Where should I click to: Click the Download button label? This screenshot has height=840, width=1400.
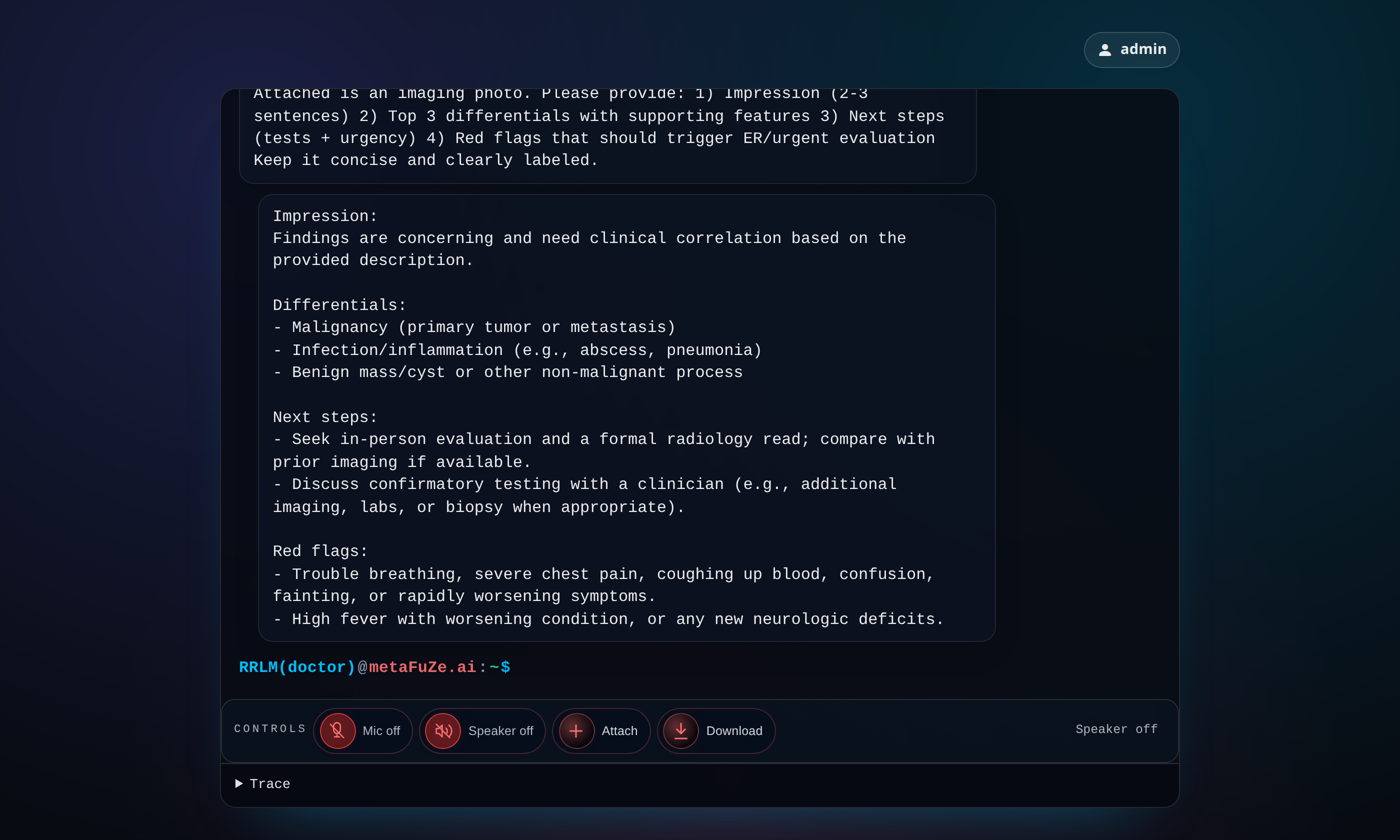tap(734, 731)
